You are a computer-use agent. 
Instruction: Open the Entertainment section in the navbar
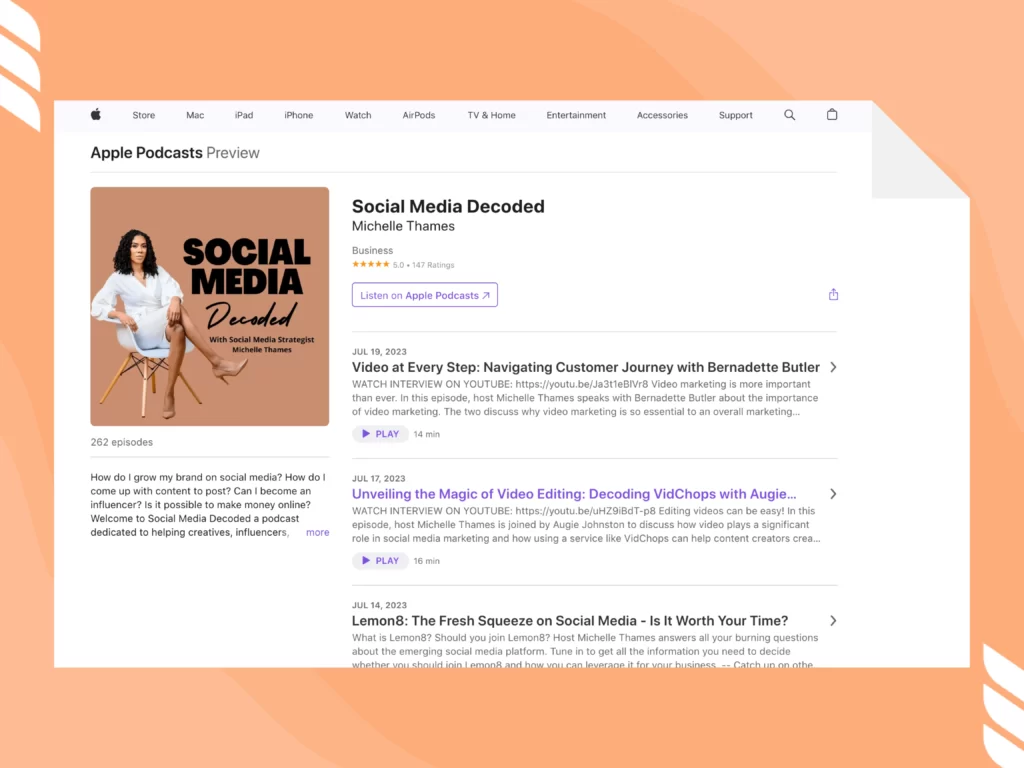[576, 115]
